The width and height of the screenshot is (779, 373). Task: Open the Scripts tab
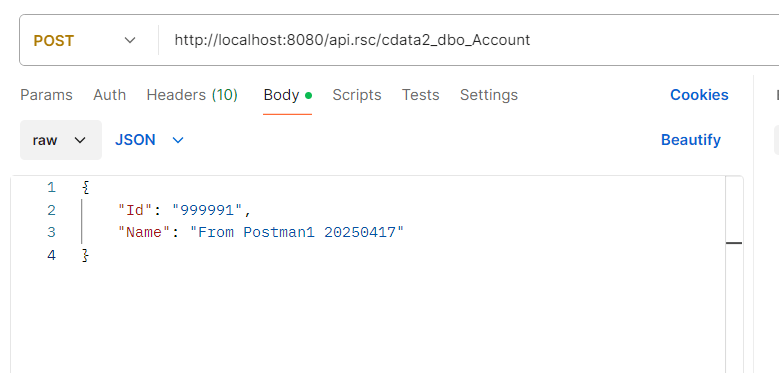coord(357,95)
